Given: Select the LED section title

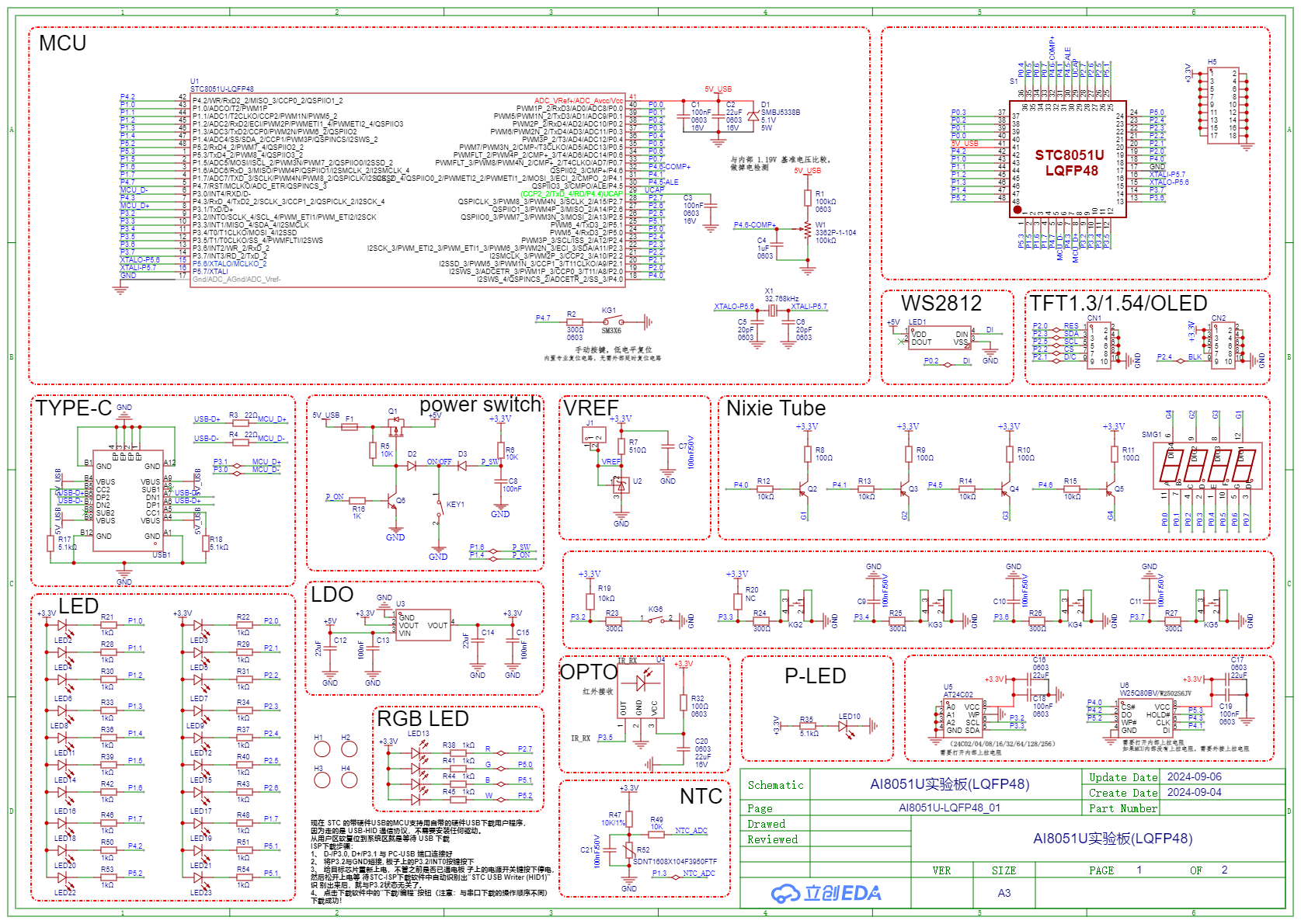Looking at the screenshot, I should pyautogui.click(x=78, y=606).
